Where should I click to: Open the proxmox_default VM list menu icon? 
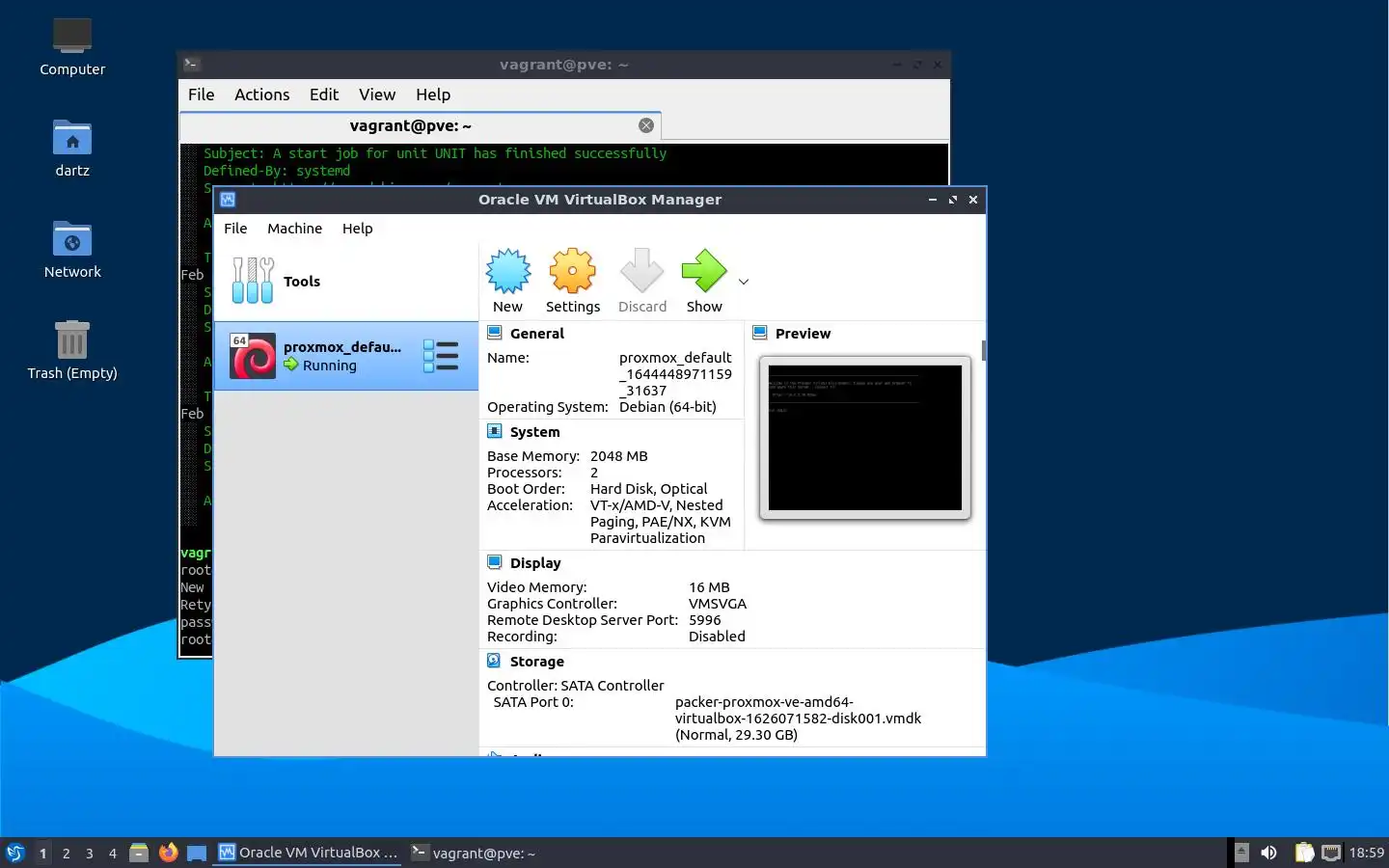click(x=441, y=356)
